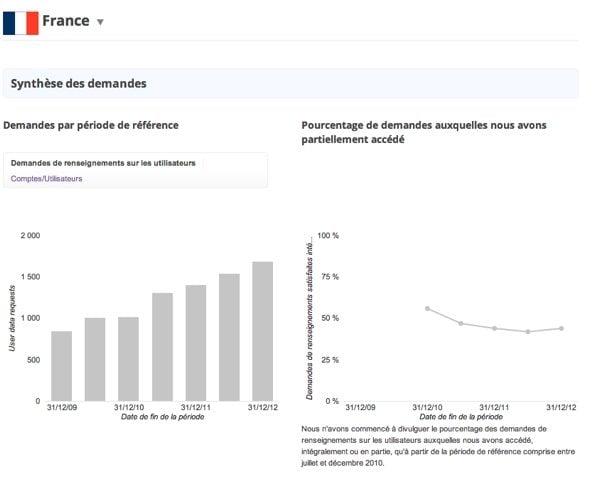Select the Comptes/Utilisateurs link
The height and width of the screenshot is (497, 600).
click(x=46, y=178)
